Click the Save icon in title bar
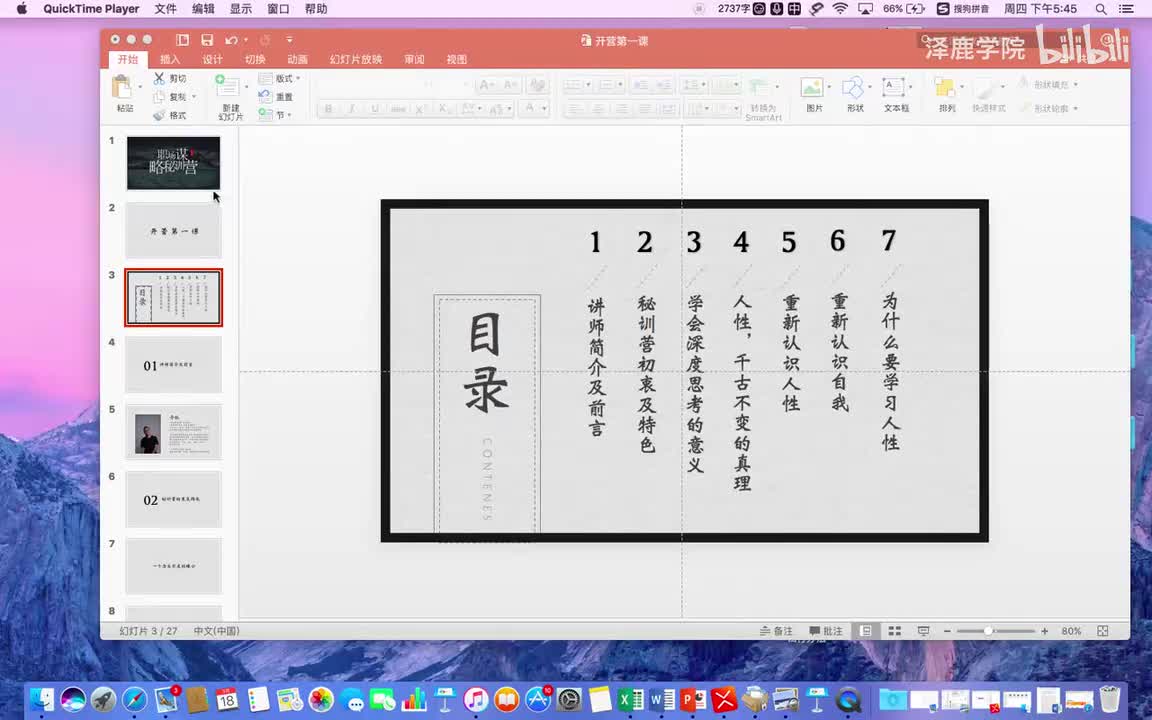 207,40
